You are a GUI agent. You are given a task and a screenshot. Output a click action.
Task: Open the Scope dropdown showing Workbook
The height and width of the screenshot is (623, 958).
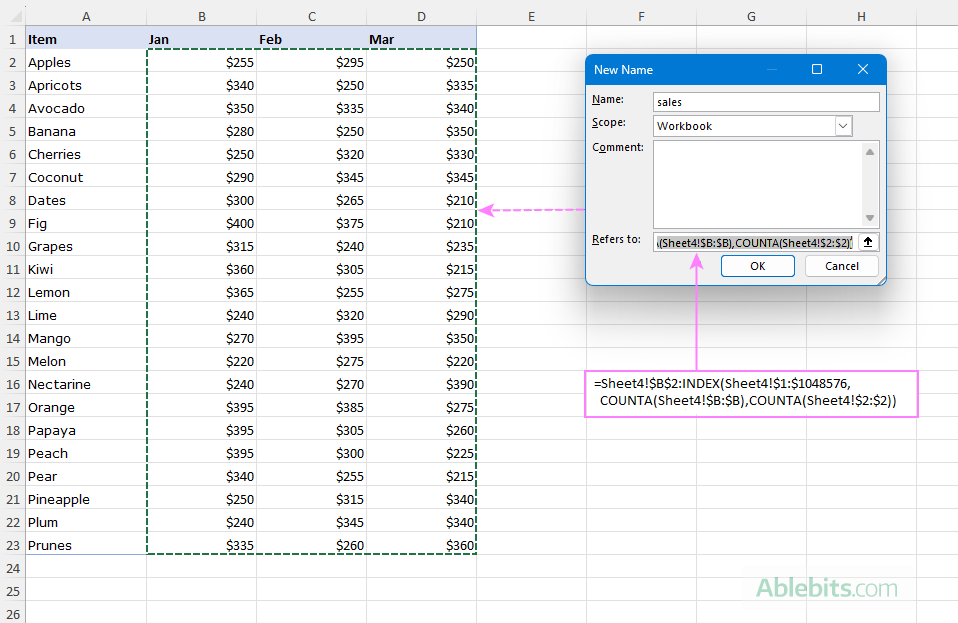(x=843, y=125)
